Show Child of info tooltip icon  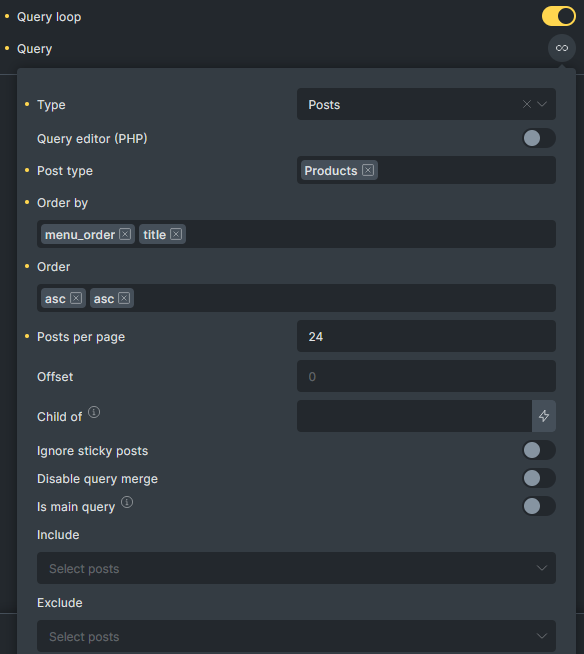tap(94, 412)
